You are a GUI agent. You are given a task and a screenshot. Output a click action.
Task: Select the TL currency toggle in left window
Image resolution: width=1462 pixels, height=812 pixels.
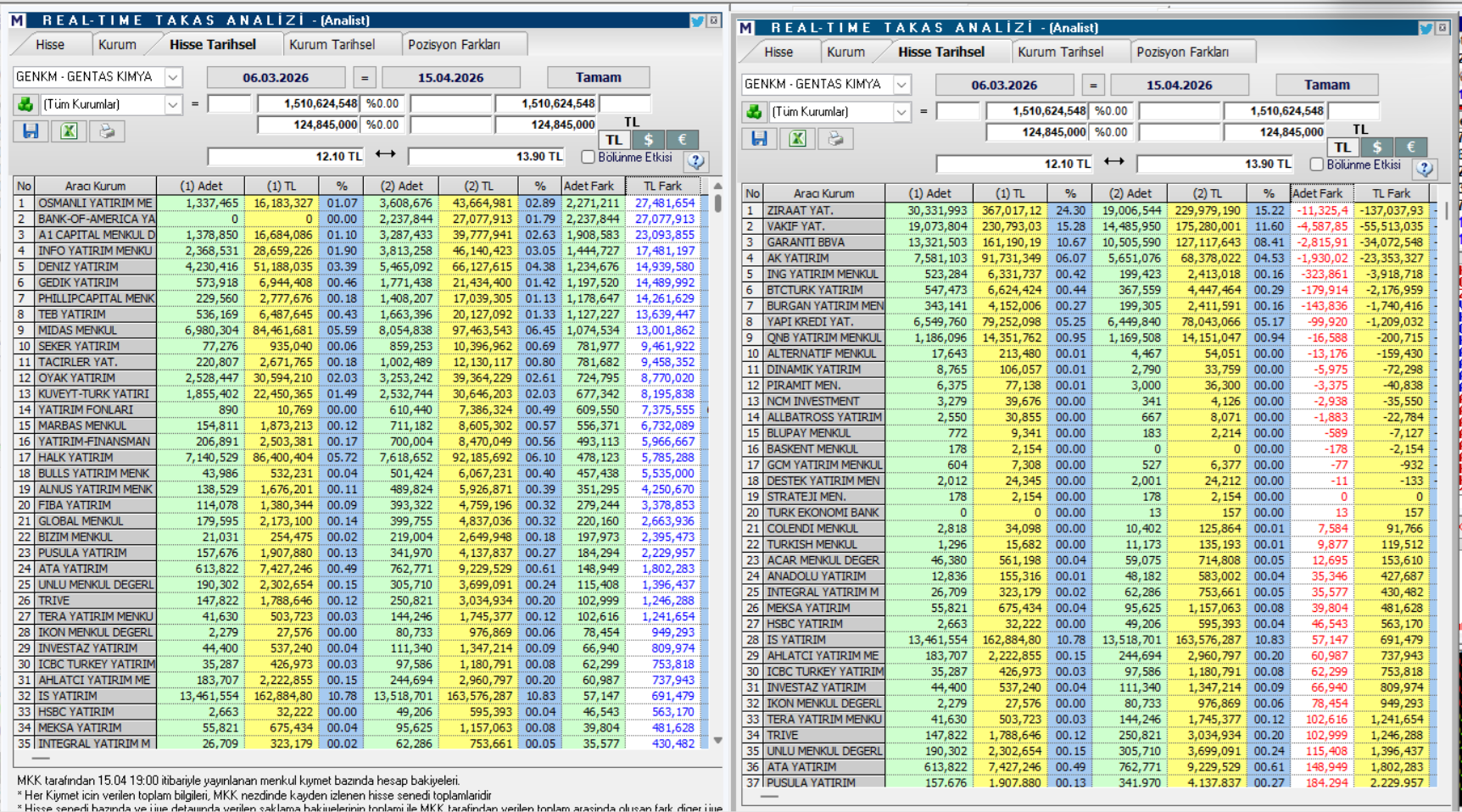coord(614,140)
